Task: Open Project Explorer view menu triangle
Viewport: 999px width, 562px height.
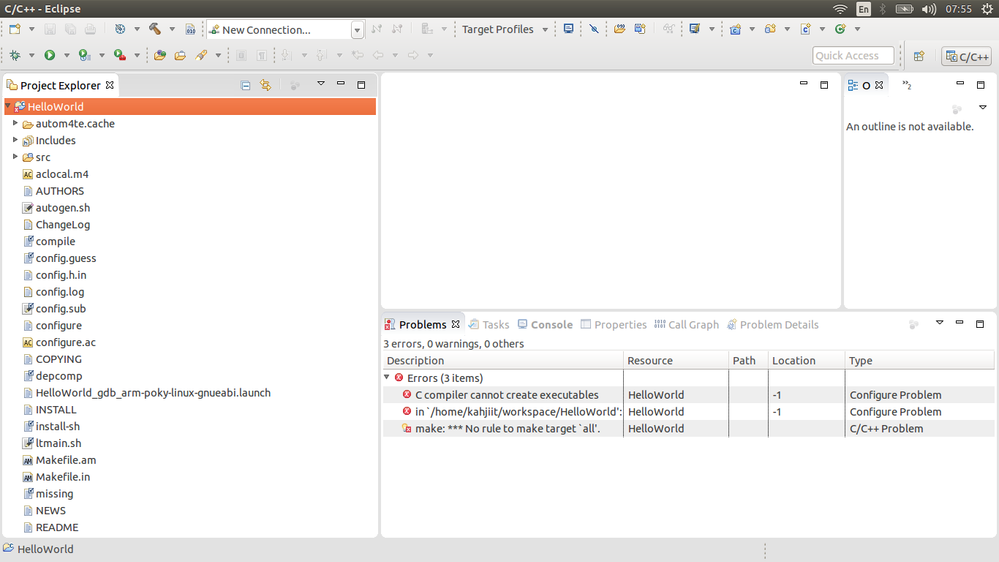Action: pos(320,84)
